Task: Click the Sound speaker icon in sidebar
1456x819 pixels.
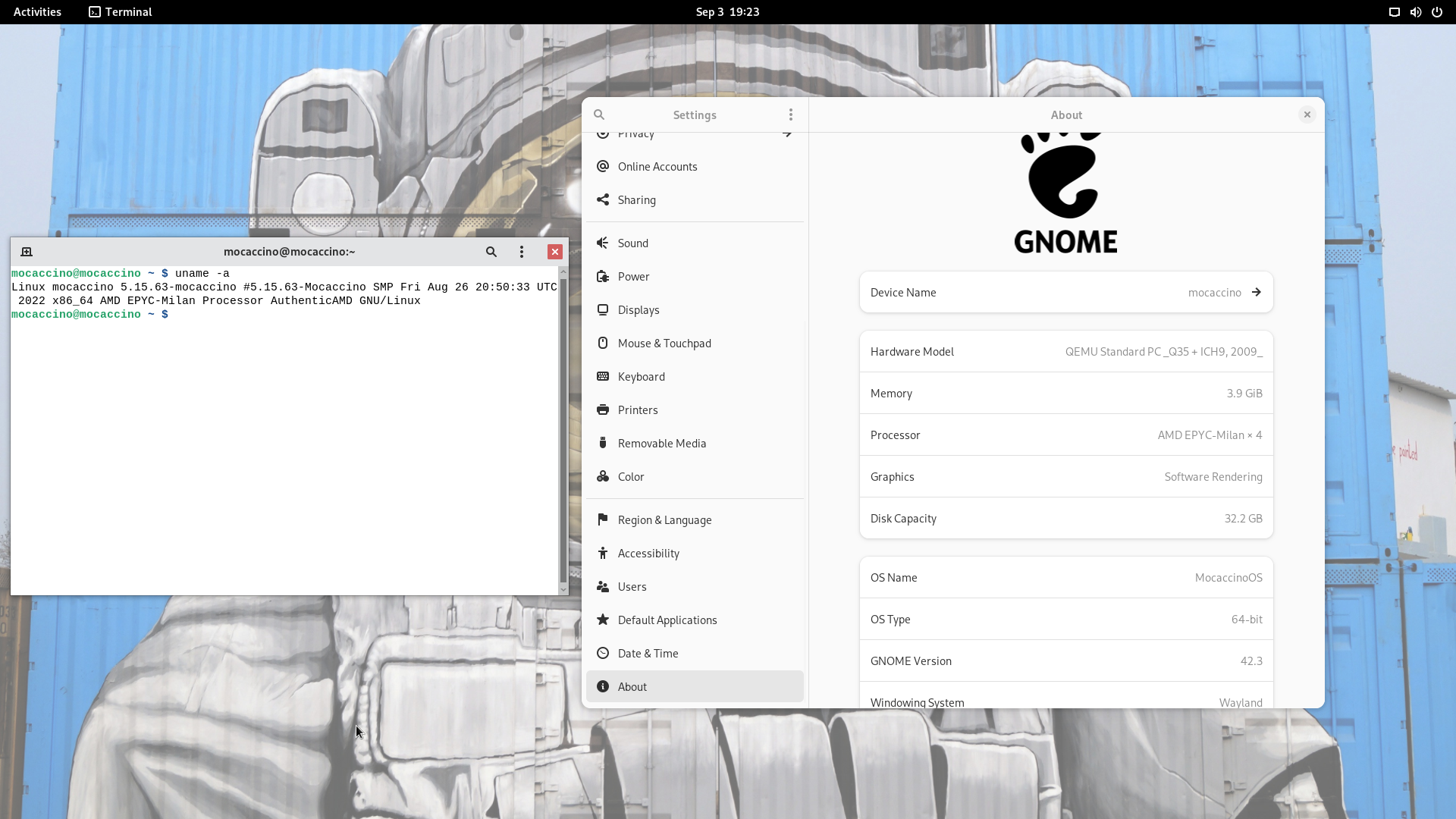Action: point(603,243)
